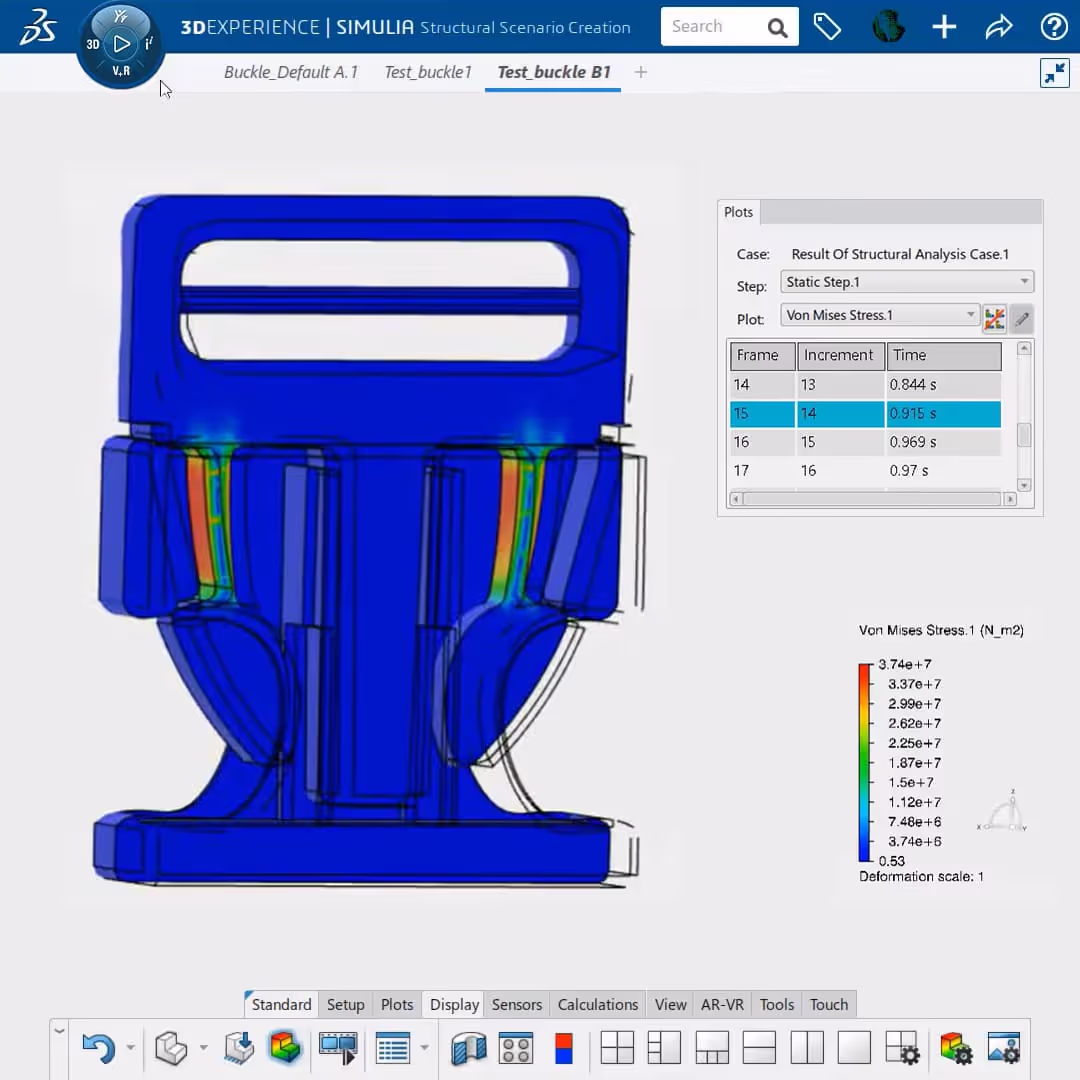Select the single pane layout icon
The height and width of the screenshot is (1080, 1080).
(854, 1048)
